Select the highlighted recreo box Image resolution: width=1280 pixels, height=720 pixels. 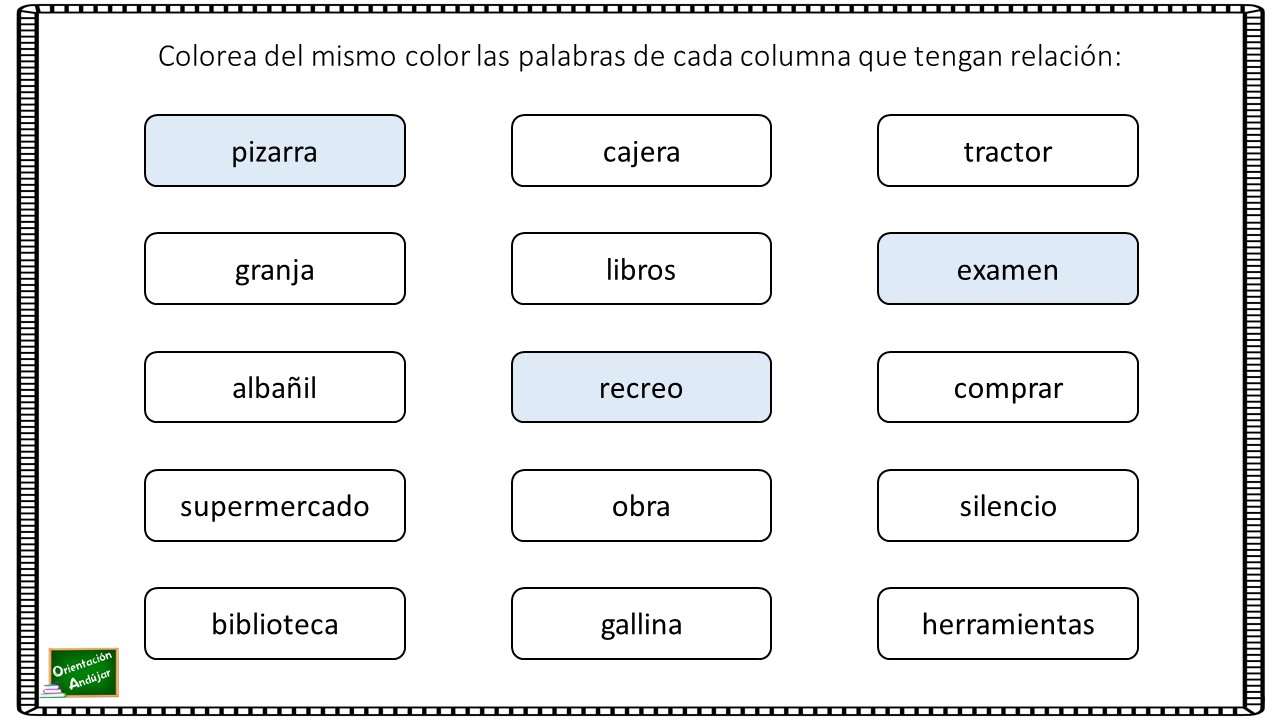point(641,387)
